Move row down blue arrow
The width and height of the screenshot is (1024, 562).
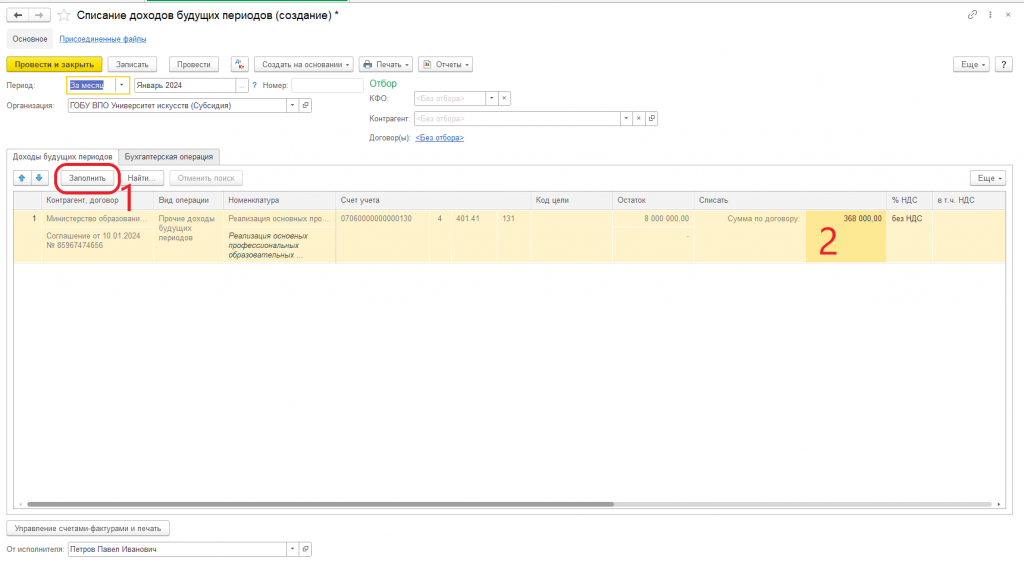[39, 178]
